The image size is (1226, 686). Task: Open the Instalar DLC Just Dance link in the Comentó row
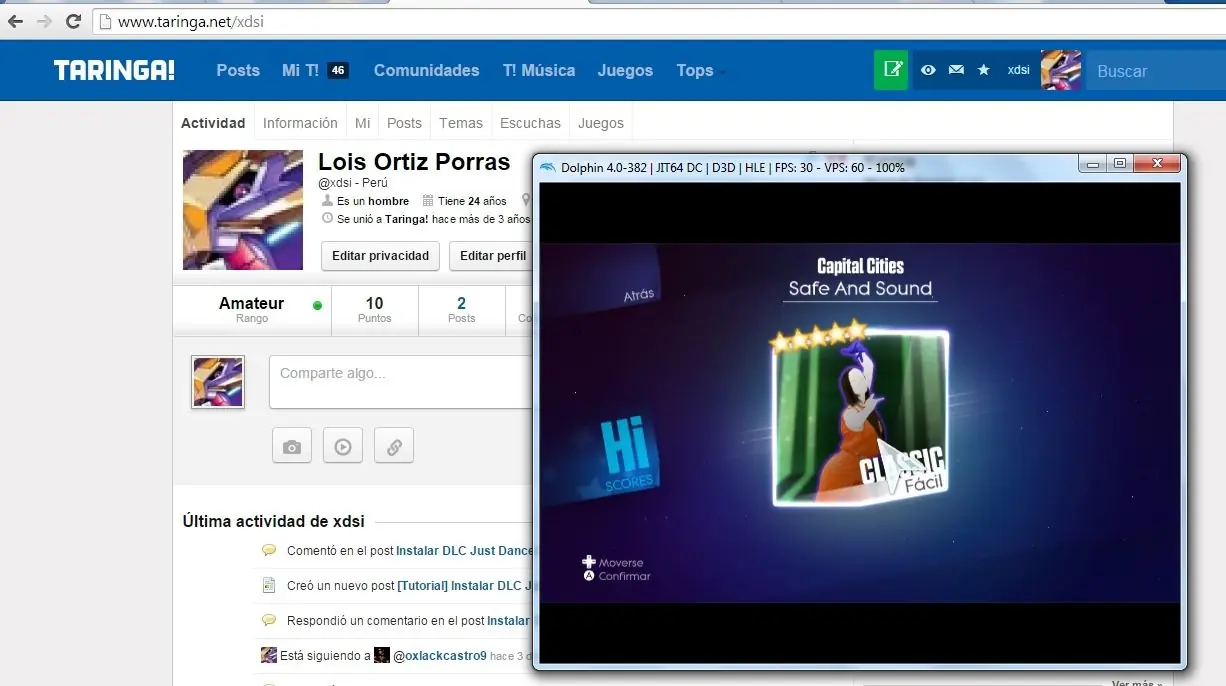465,550
